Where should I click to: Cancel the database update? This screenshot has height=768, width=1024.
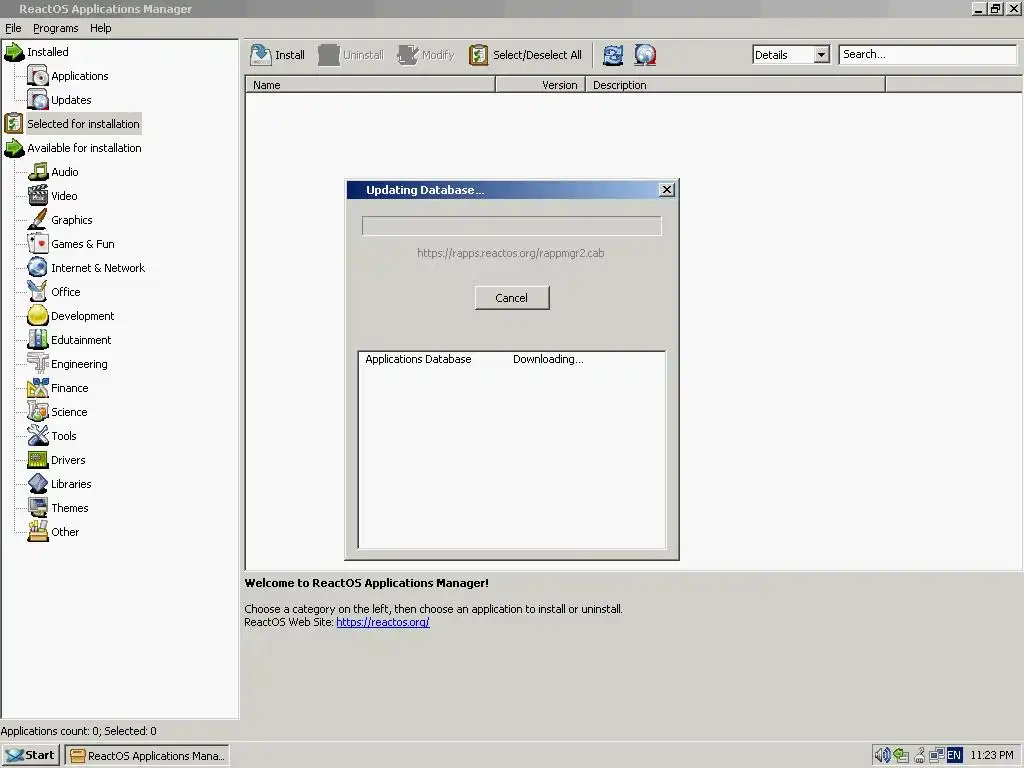pos(512,298)
